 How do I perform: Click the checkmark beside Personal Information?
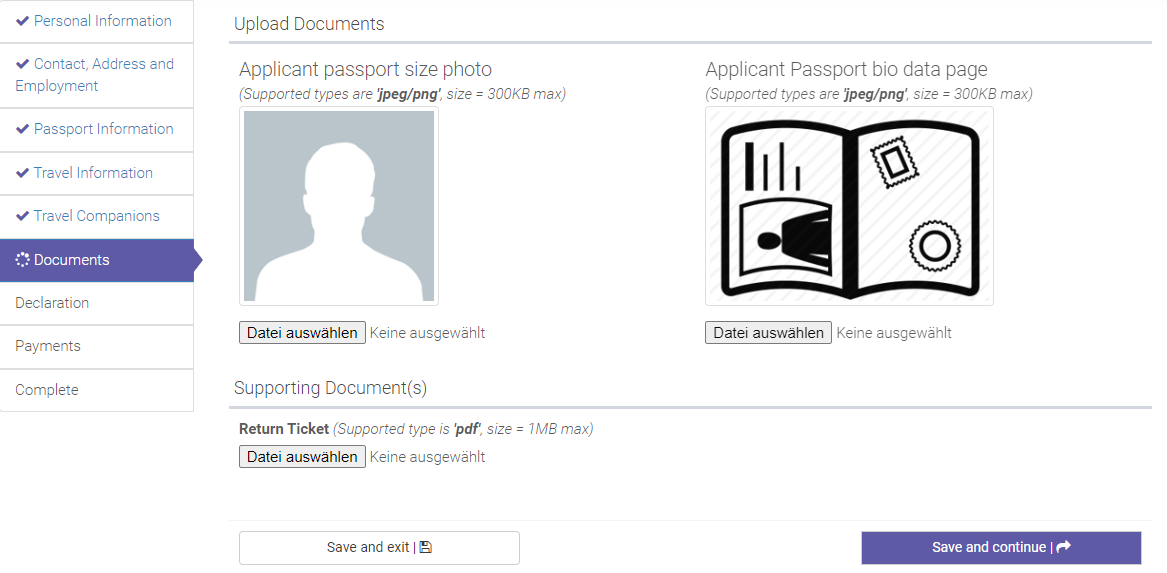pyautogui.click(x=22, y=21)
